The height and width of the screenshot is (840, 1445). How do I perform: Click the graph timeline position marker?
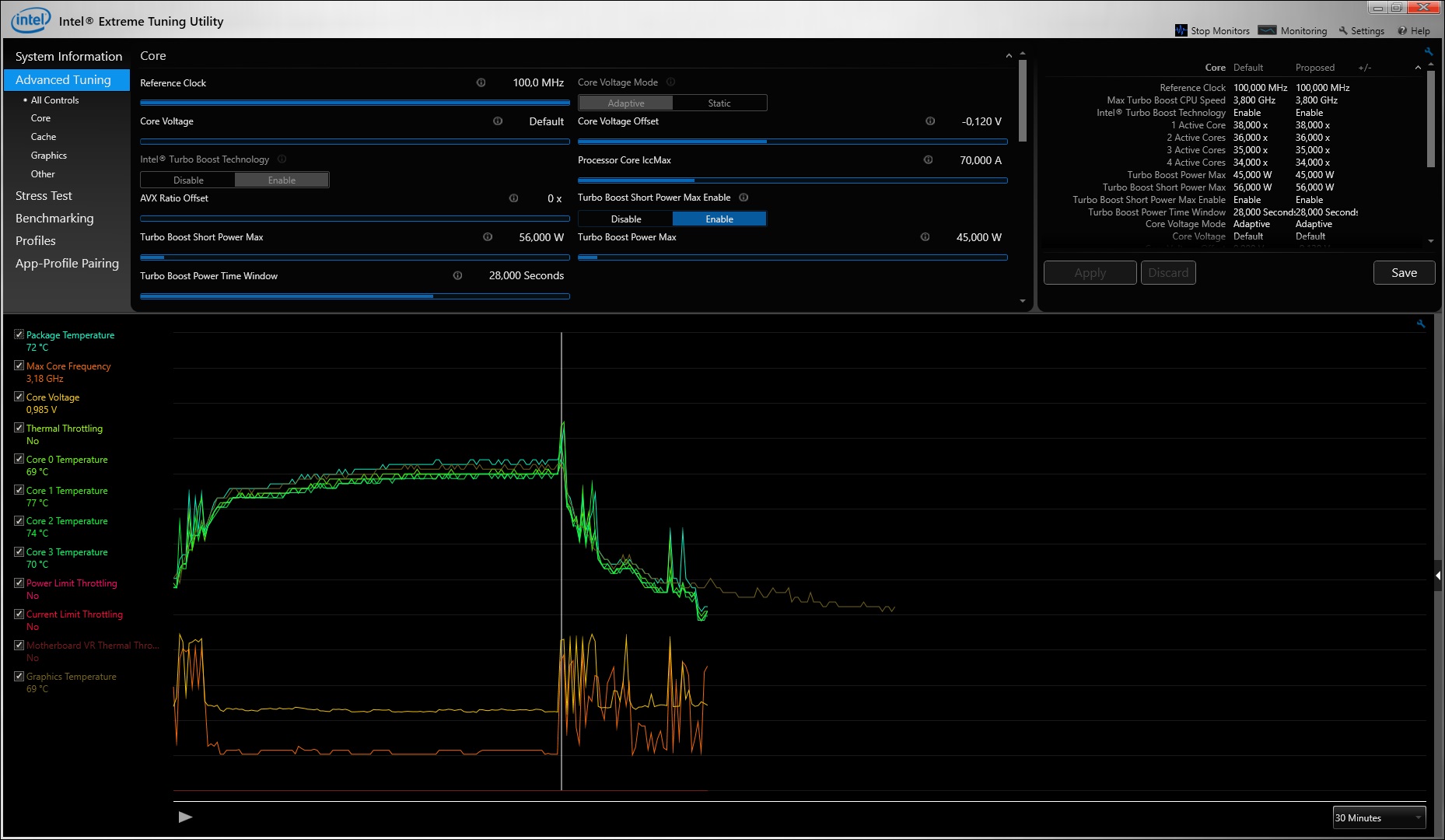pos(562,560)
